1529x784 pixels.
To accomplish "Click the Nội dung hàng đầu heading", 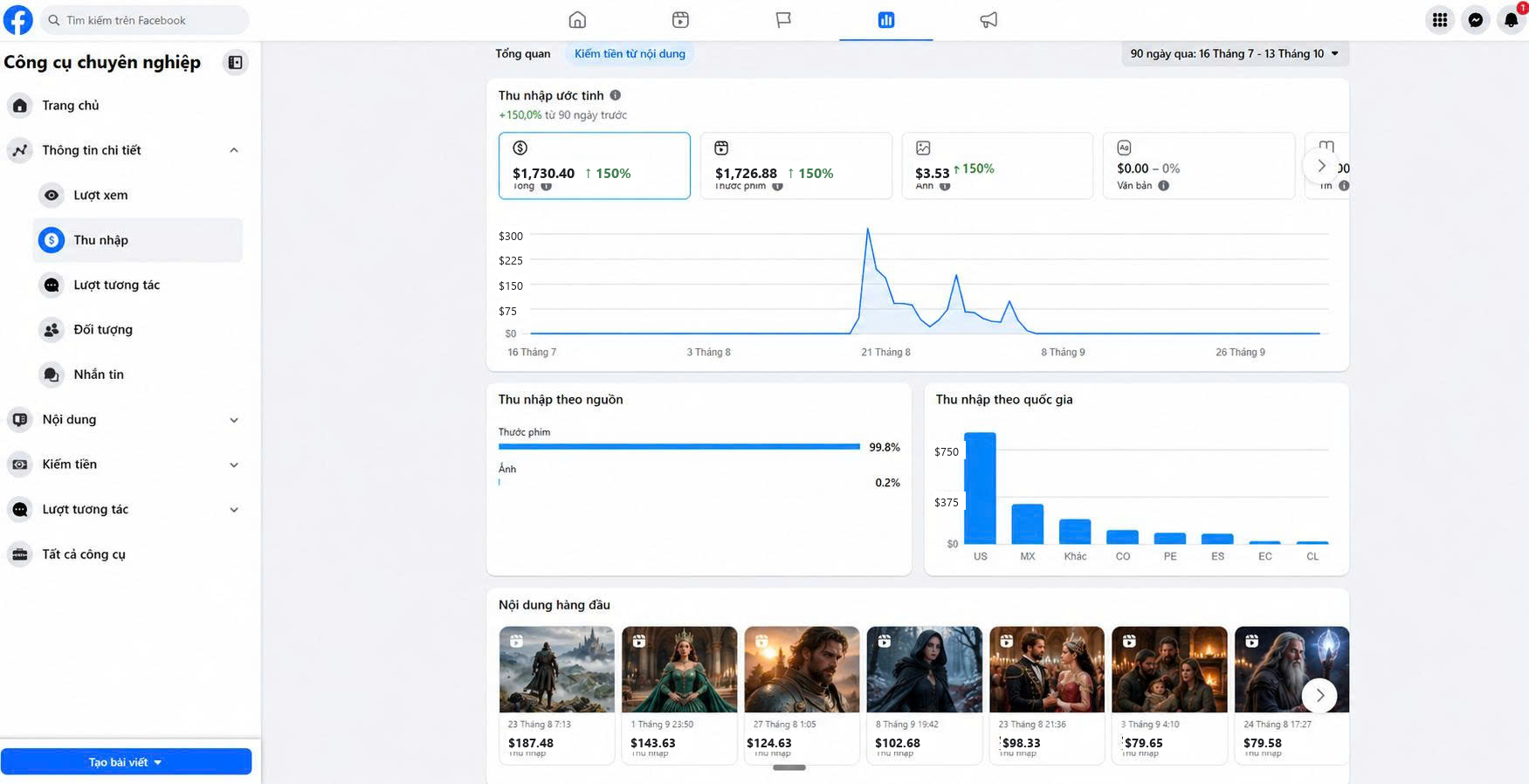I will coord(554,605).
